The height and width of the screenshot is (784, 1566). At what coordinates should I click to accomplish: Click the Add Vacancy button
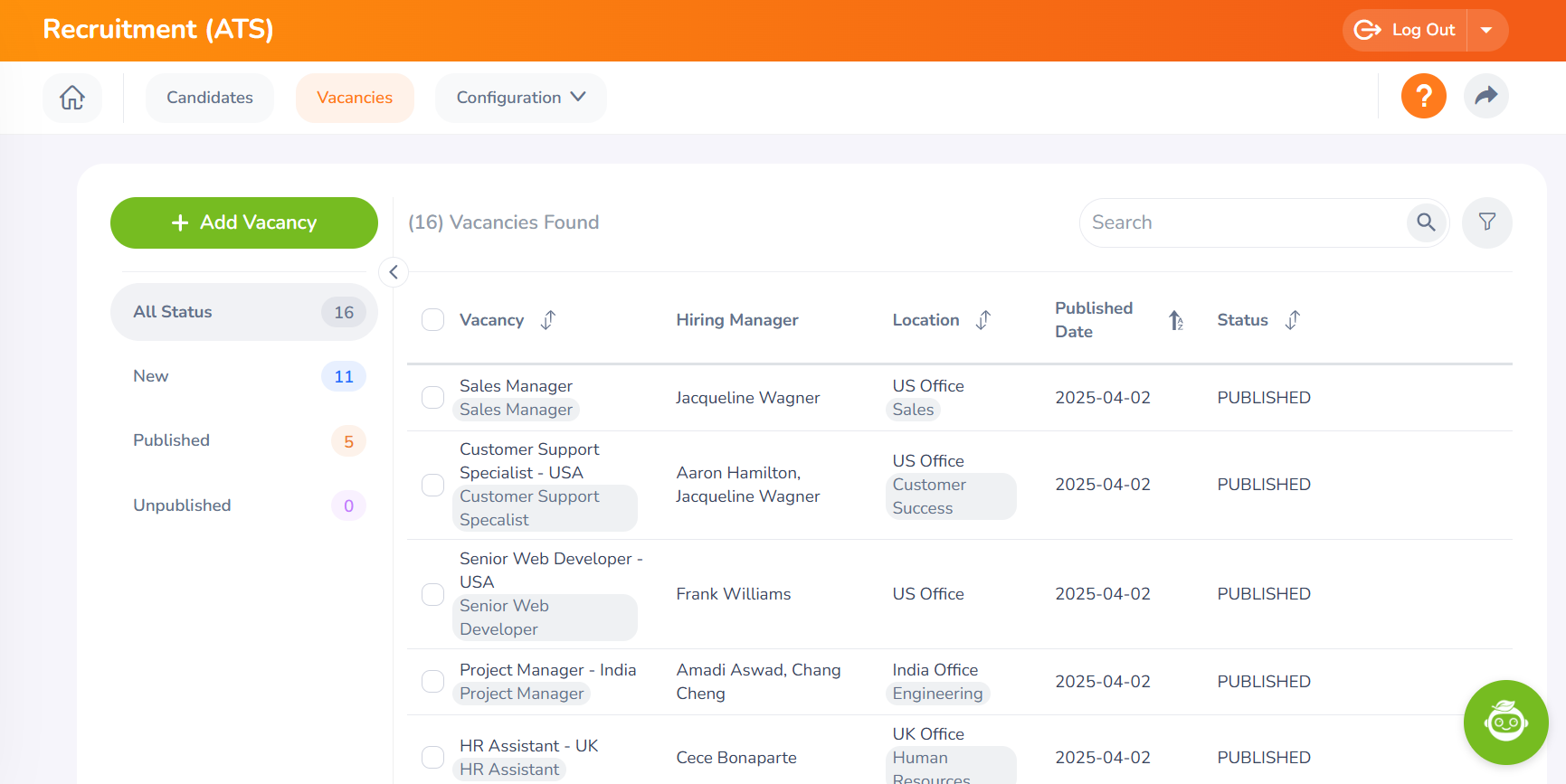(x=244, y=222)
